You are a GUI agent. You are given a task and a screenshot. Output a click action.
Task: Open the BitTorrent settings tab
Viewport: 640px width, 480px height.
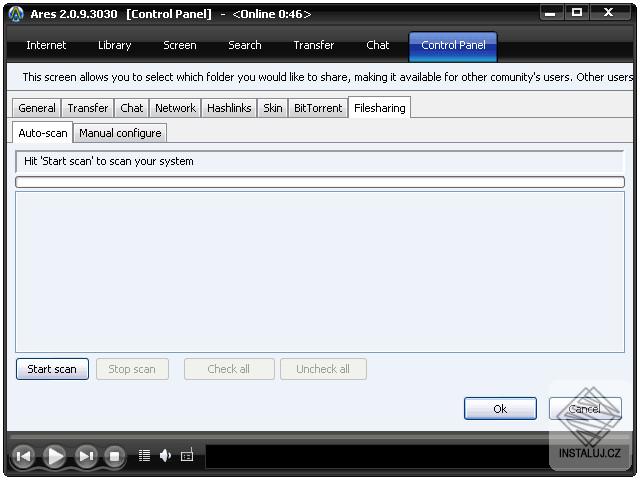tap(318, 108)
